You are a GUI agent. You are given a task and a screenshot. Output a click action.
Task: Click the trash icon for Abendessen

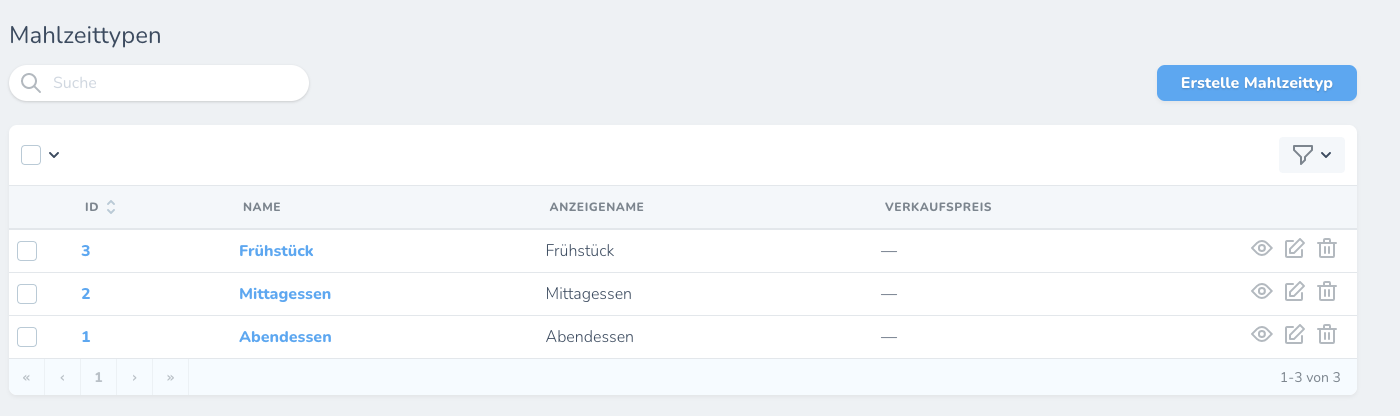(x=1327, y=335)
